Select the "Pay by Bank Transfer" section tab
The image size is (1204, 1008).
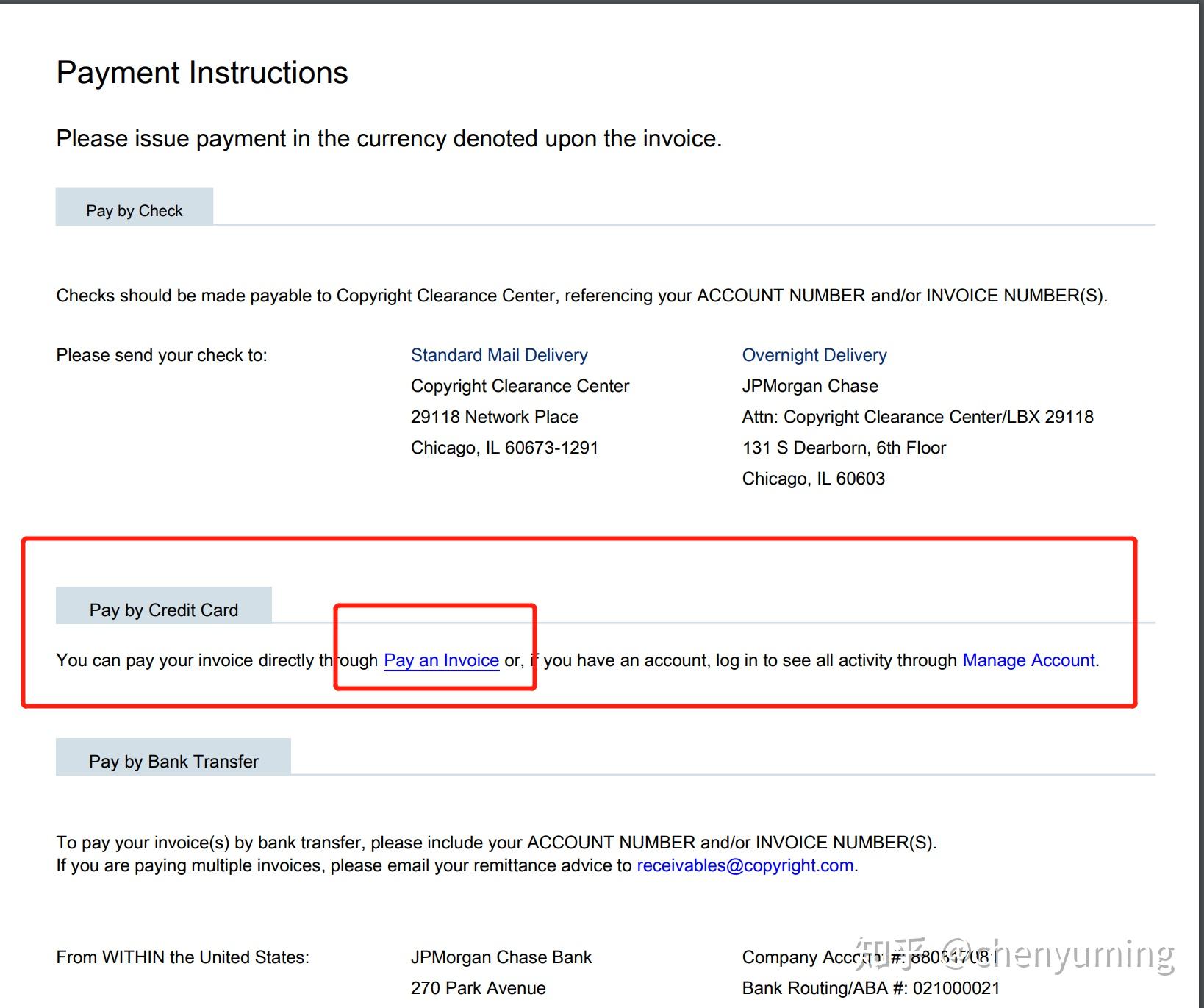173,761
